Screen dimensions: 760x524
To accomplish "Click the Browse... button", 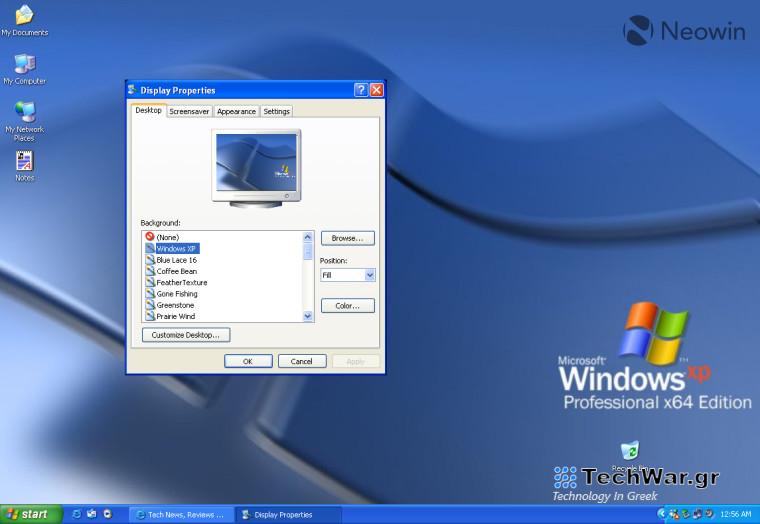I will [x=347, y=238].
